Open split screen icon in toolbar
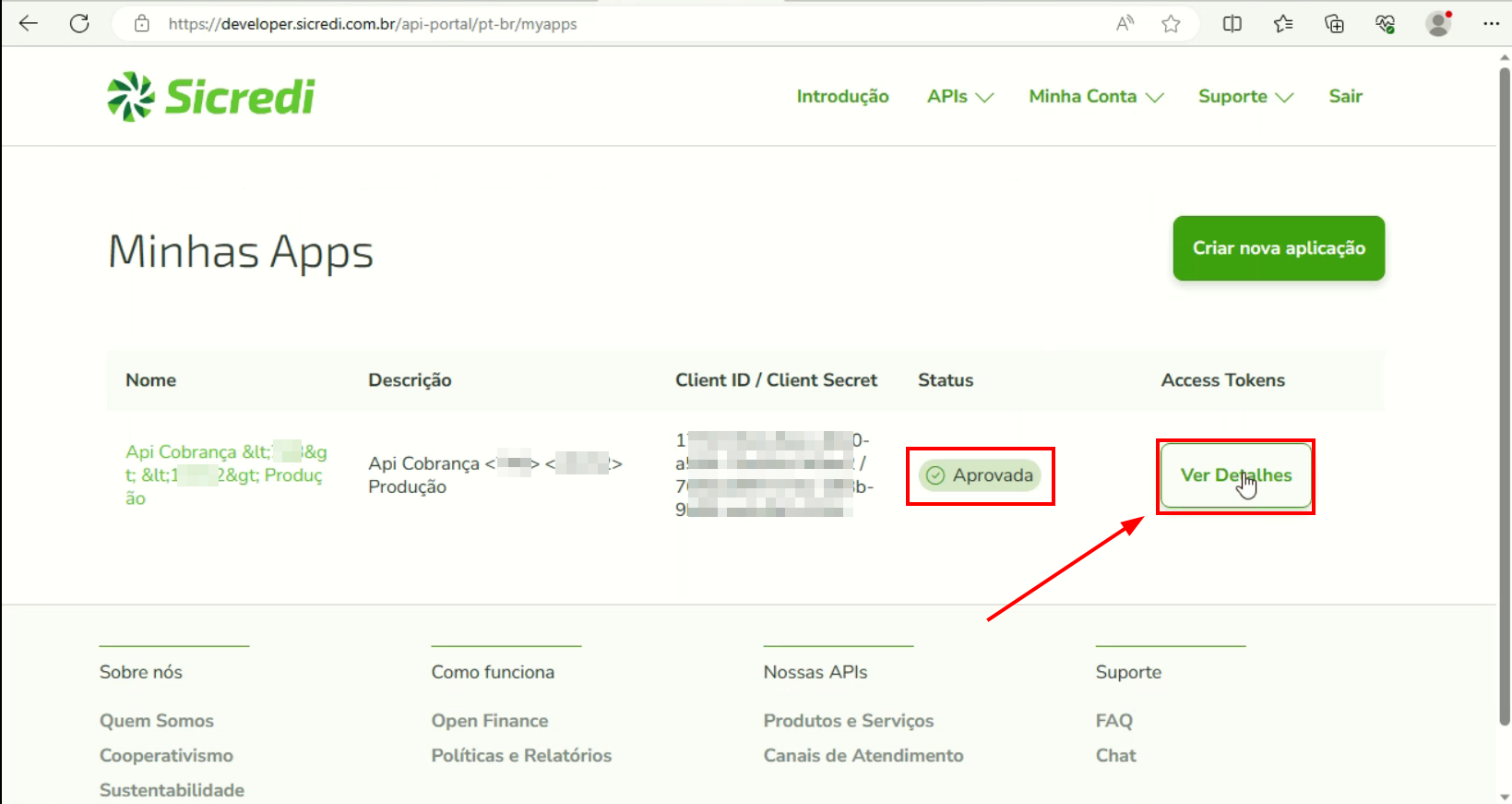This screenshot has width=1512, height=804. tap(1232, 24)
